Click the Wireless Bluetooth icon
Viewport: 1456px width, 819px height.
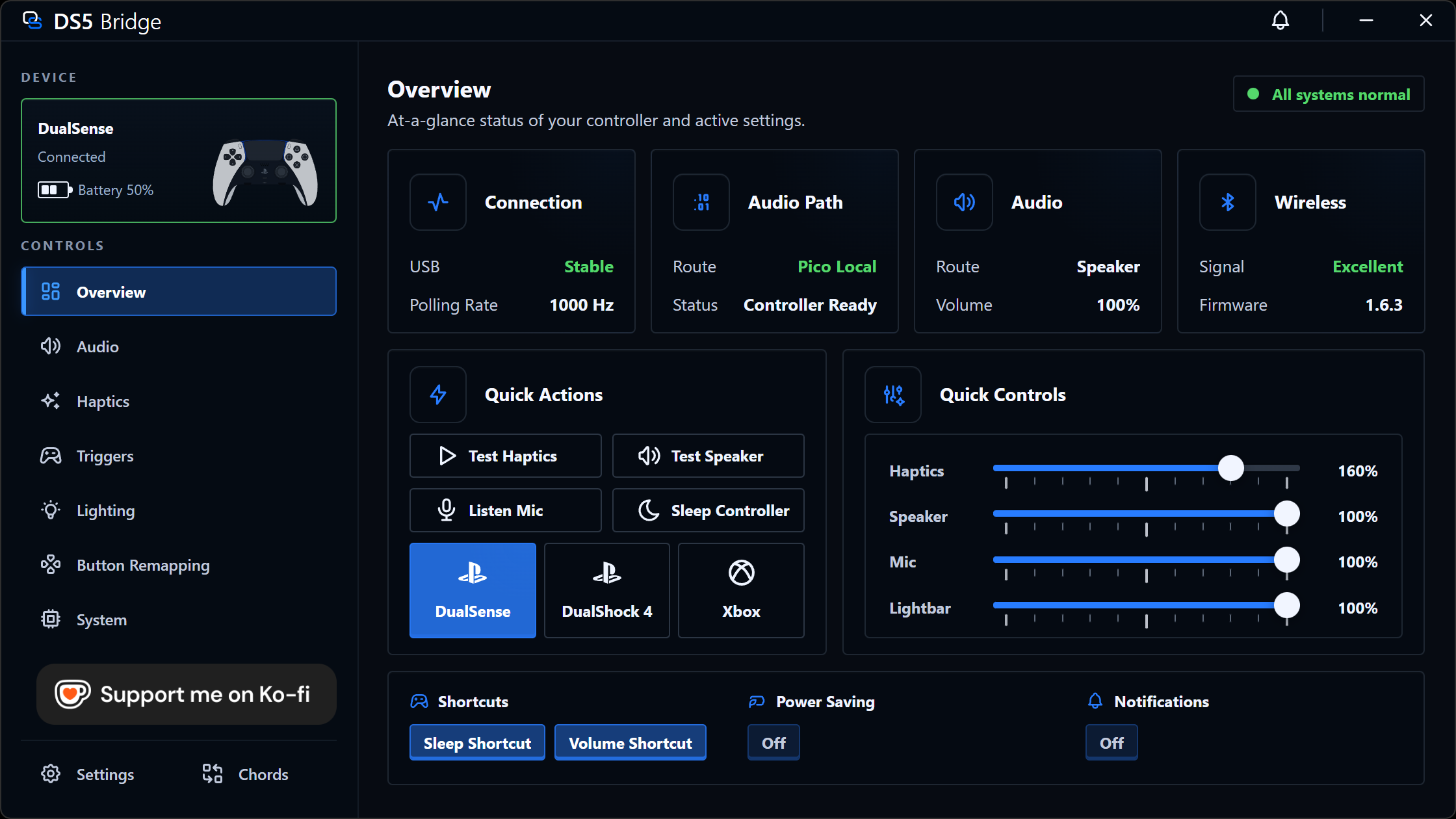tap(1228, 202)
